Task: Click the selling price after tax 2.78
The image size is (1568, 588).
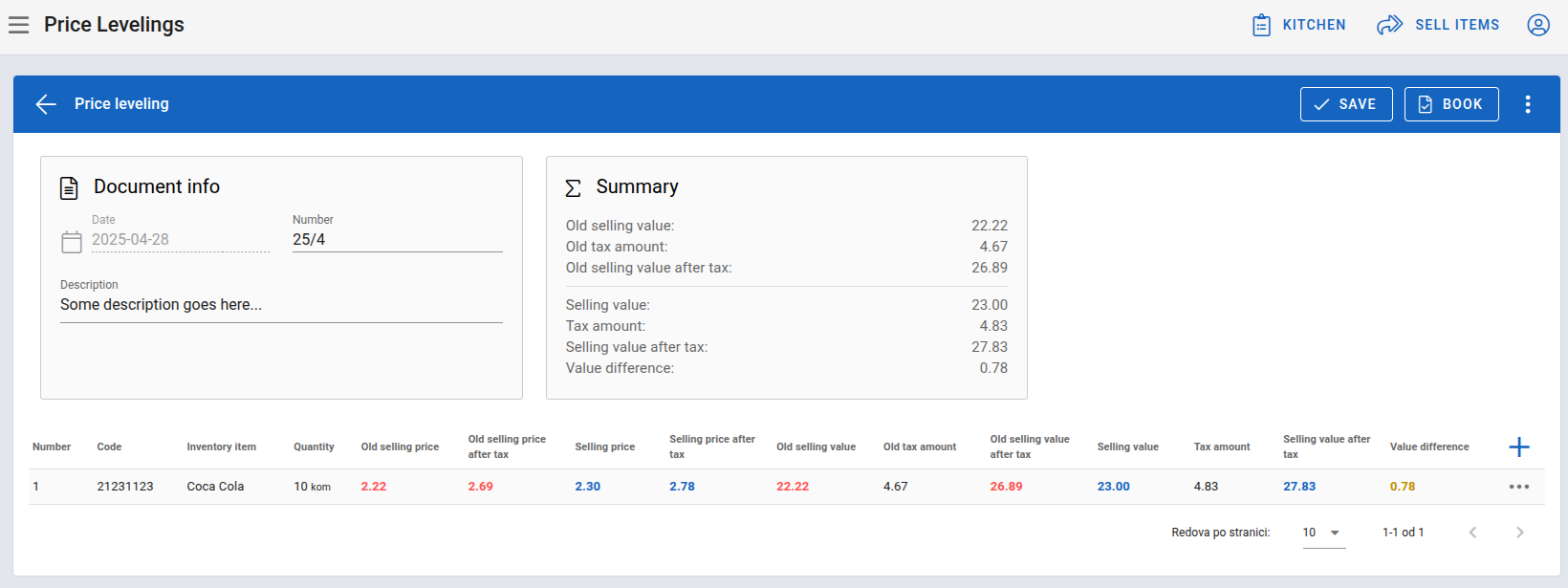Action: click(682, 487)
